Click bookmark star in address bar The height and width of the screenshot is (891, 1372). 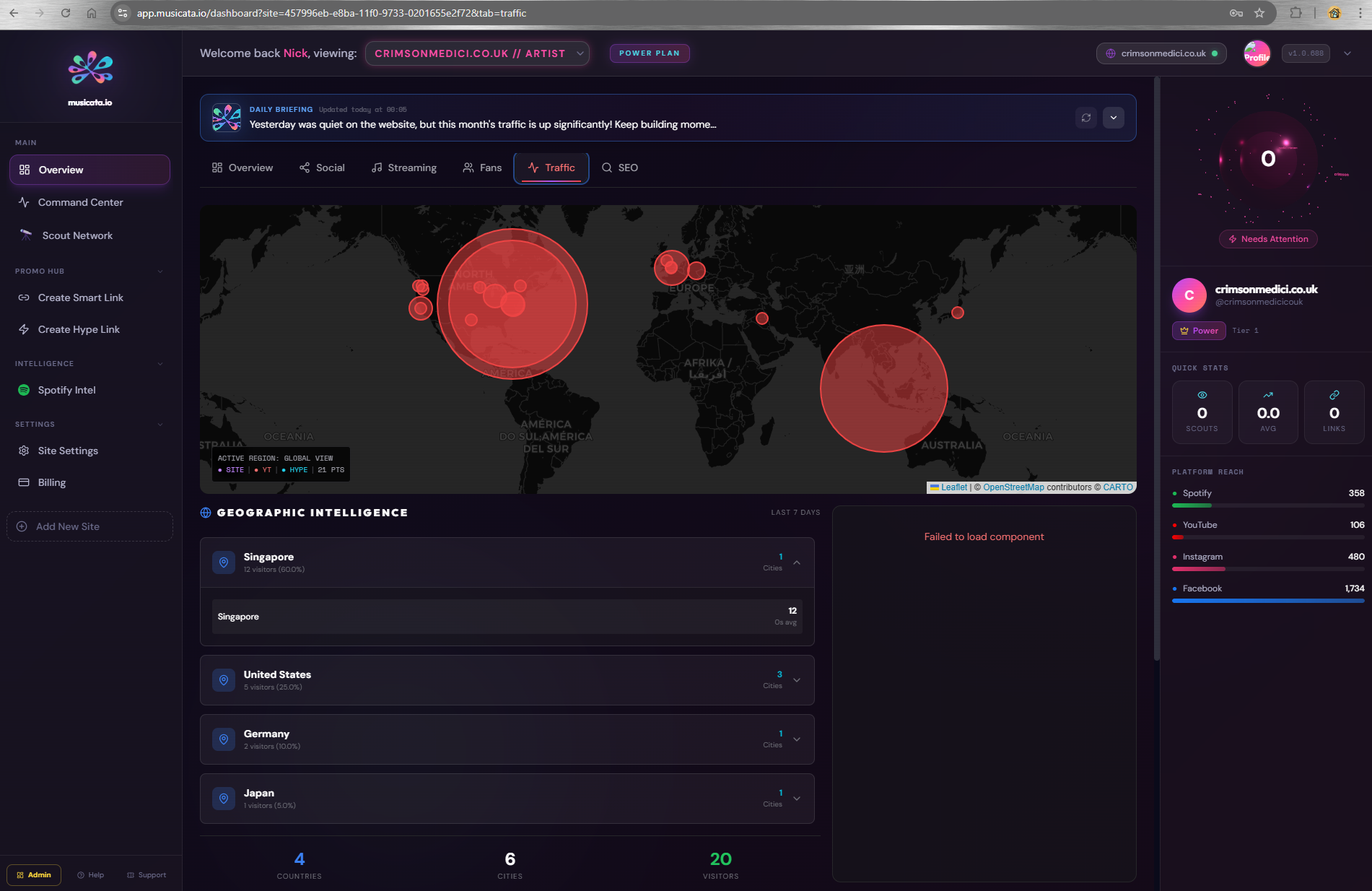1259,13
